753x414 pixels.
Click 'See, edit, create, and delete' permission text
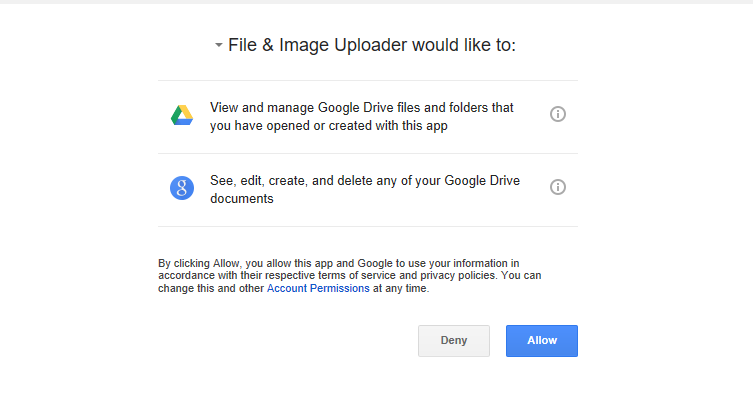click(365, 189)
